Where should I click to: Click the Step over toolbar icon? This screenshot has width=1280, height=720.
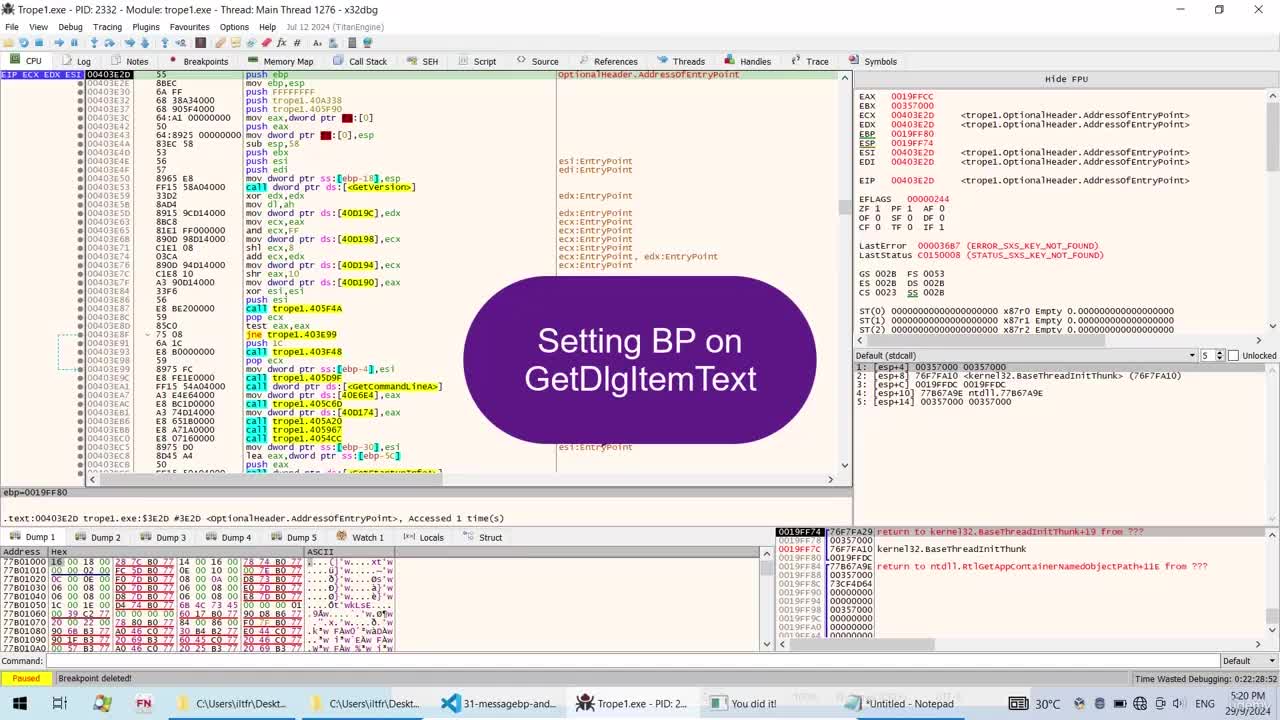click(x=109, y=43)
